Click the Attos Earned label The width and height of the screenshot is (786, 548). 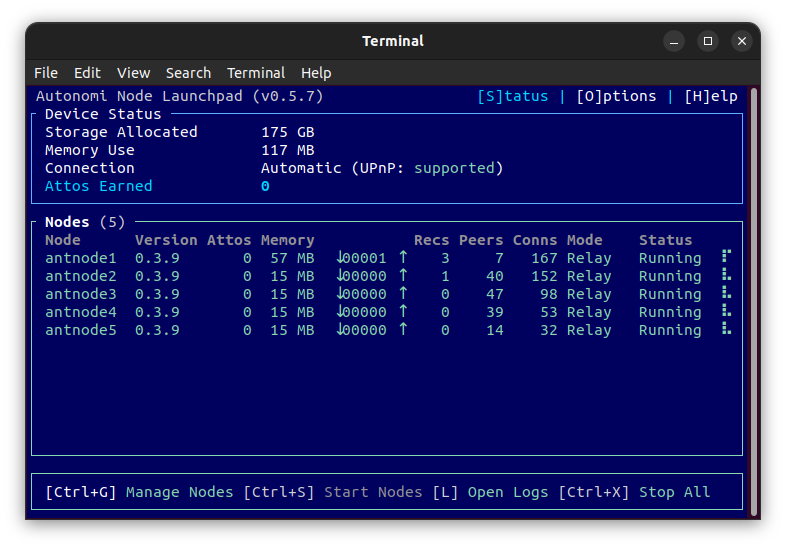tap(99, 186)
